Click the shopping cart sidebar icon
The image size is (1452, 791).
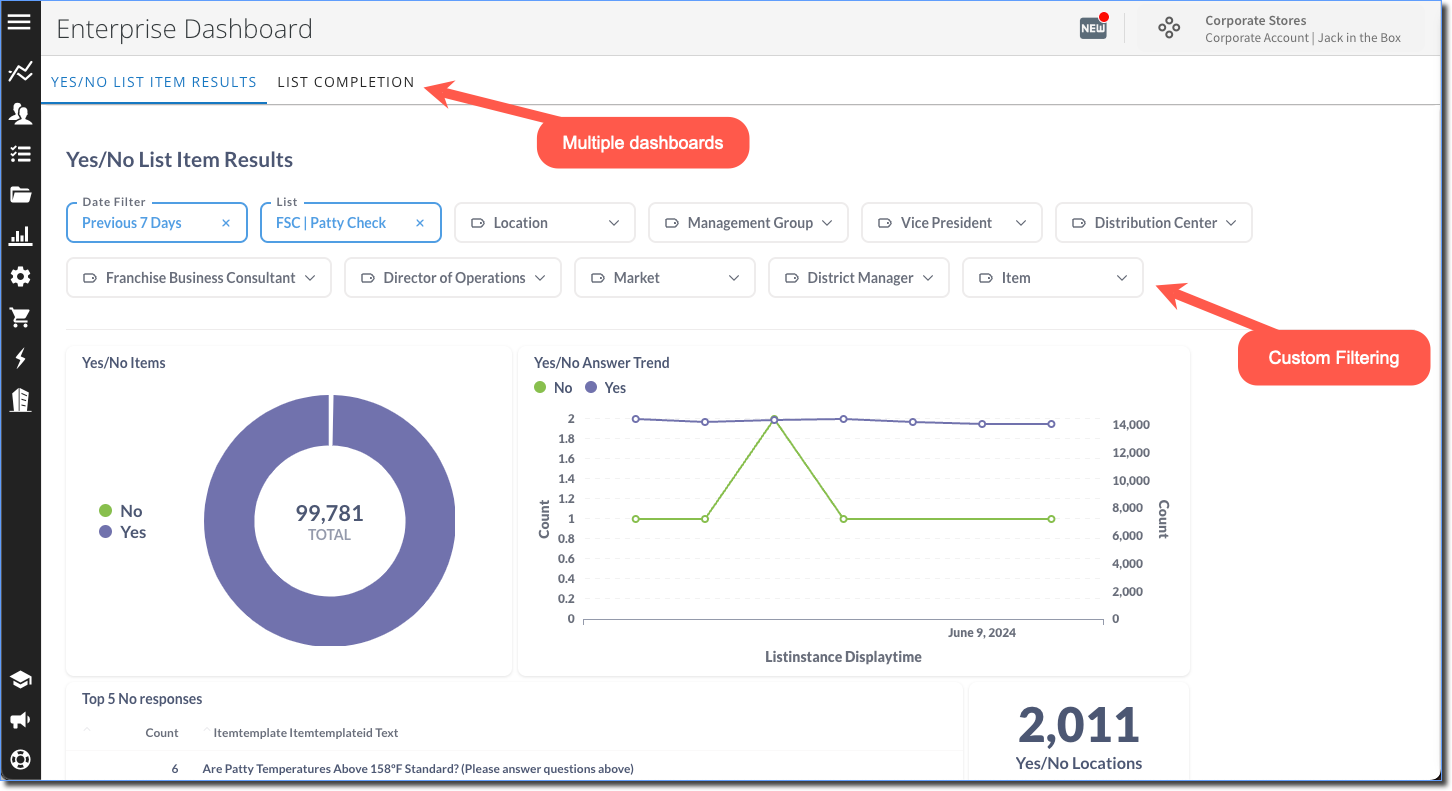coord(20,318)
